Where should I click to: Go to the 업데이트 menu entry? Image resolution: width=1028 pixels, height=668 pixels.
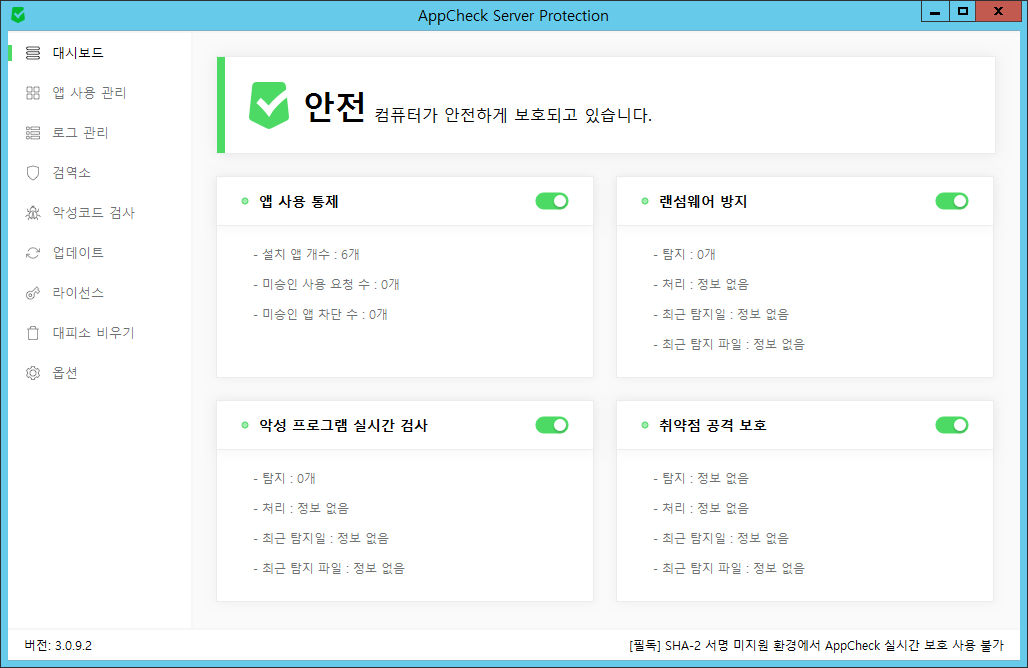78,253
